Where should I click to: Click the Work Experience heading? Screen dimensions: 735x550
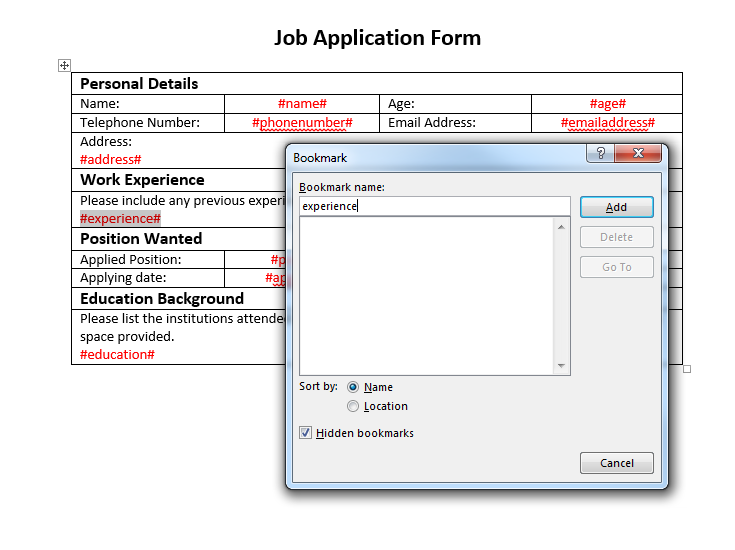pos(142,180)
